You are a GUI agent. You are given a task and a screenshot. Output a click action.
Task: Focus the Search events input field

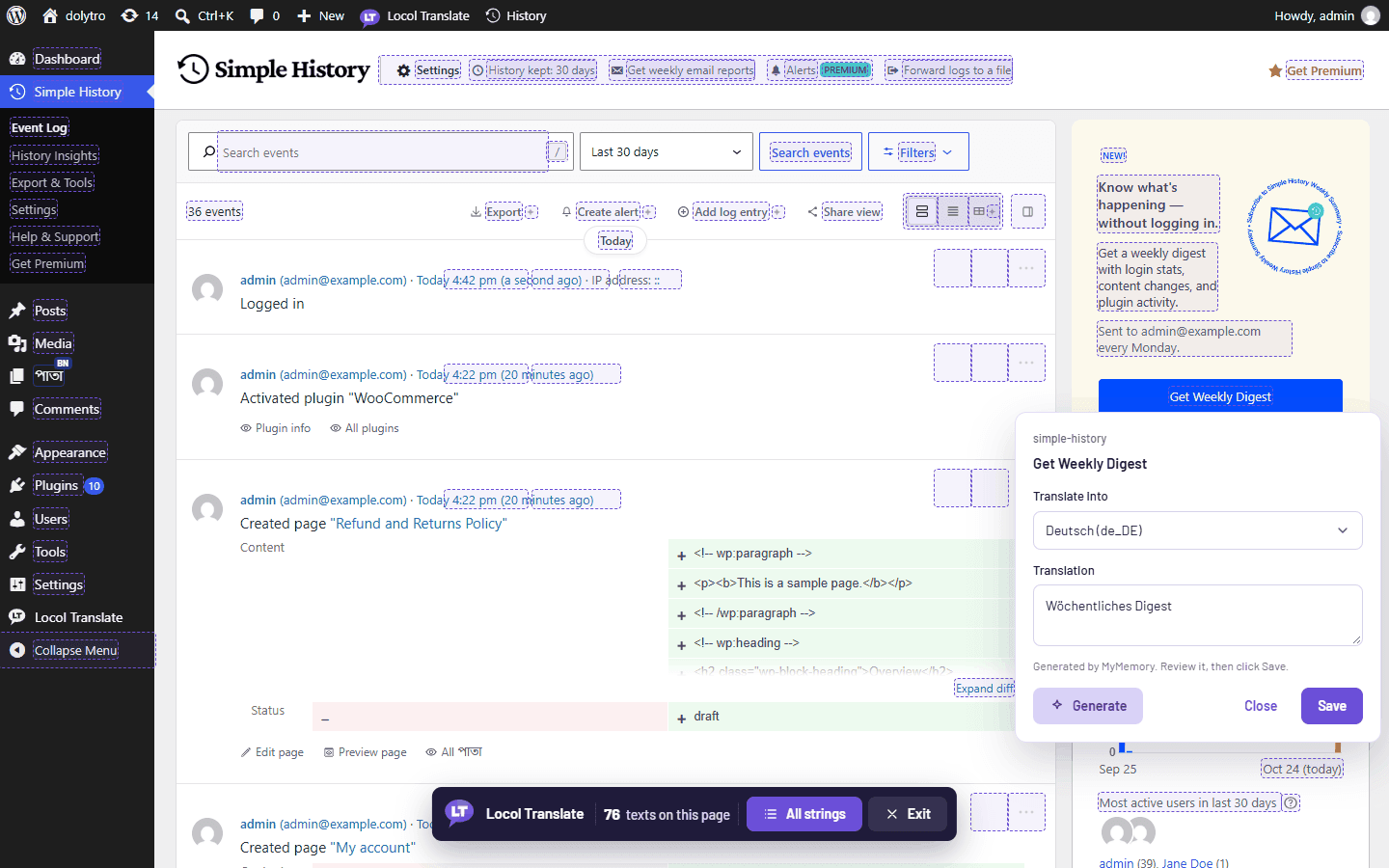pos(383,151)
